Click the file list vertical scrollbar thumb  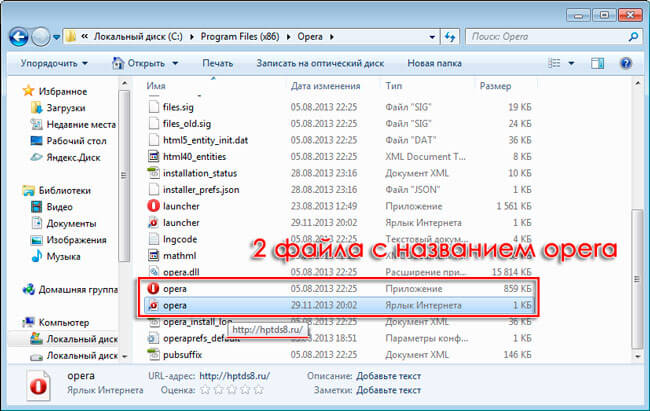click(637, 279)
